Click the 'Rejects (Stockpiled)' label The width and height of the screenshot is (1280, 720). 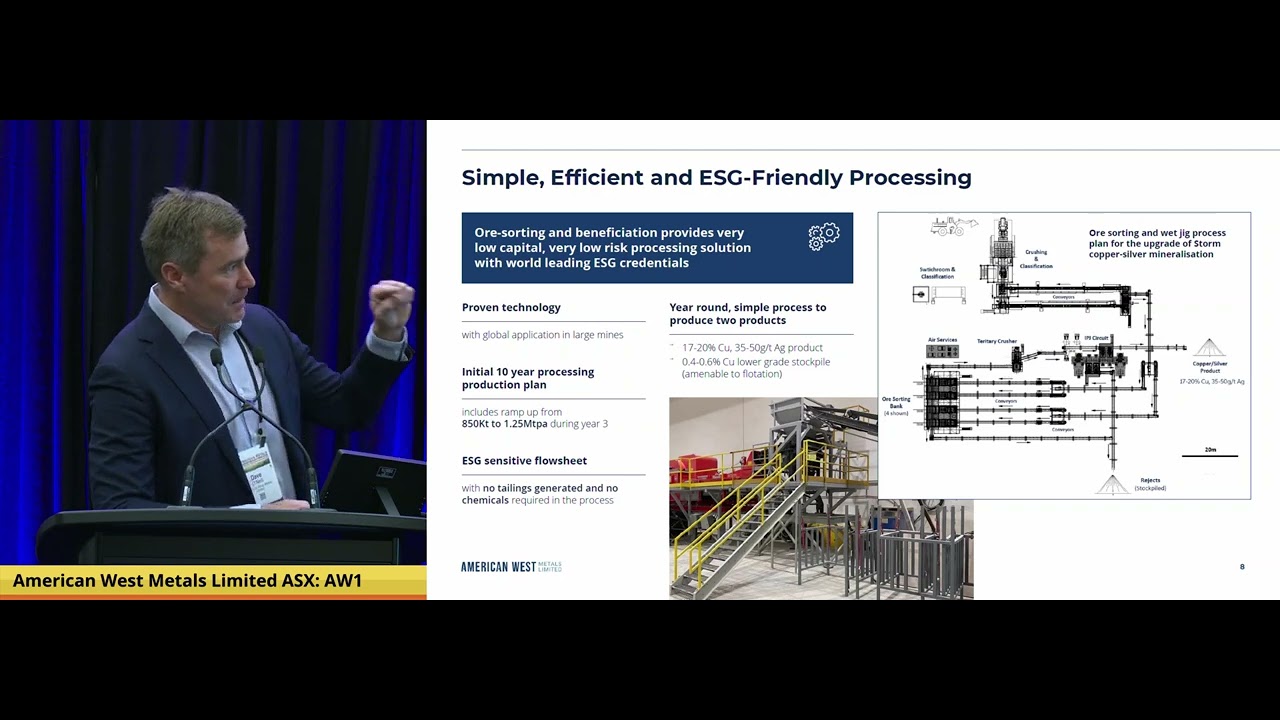(x=1150, y=484)
